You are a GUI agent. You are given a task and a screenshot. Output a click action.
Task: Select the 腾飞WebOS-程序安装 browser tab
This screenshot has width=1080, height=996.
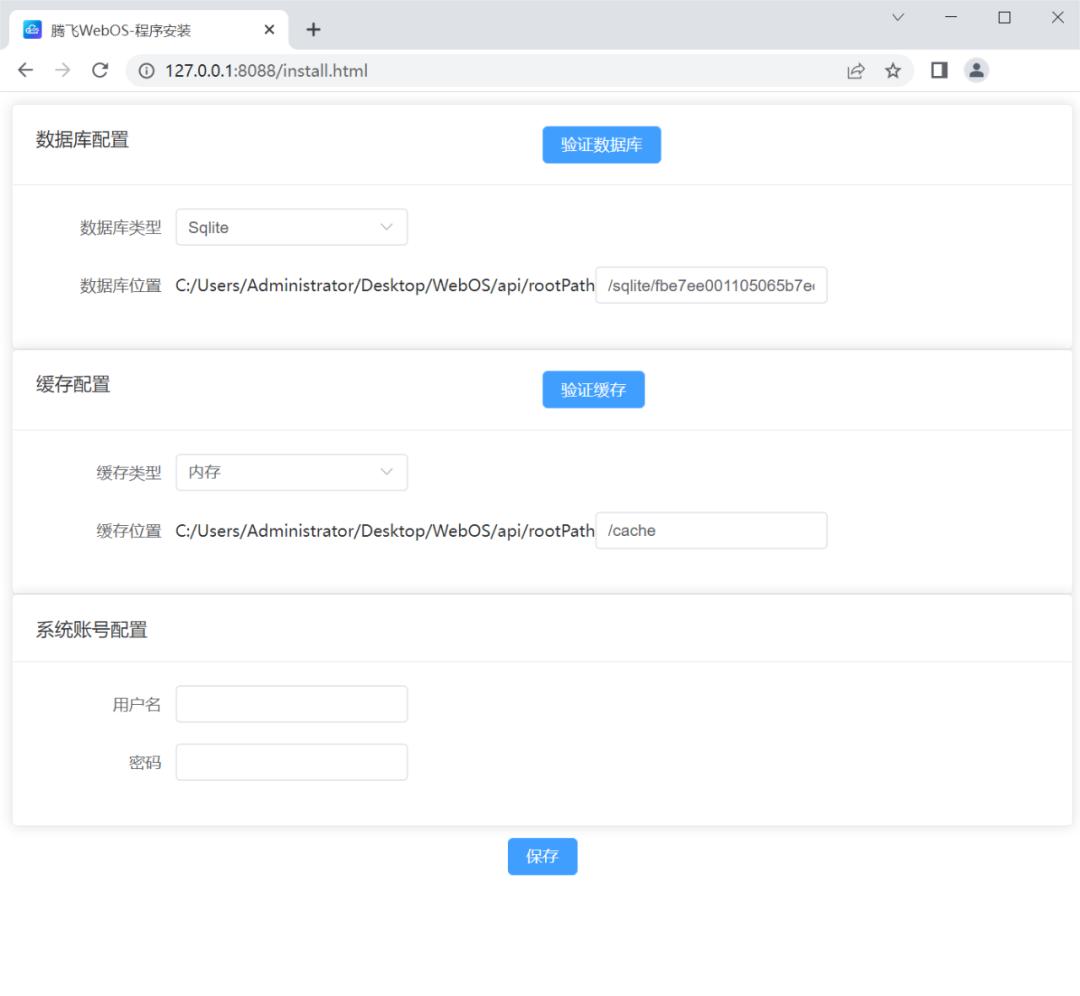coord(140,29)
